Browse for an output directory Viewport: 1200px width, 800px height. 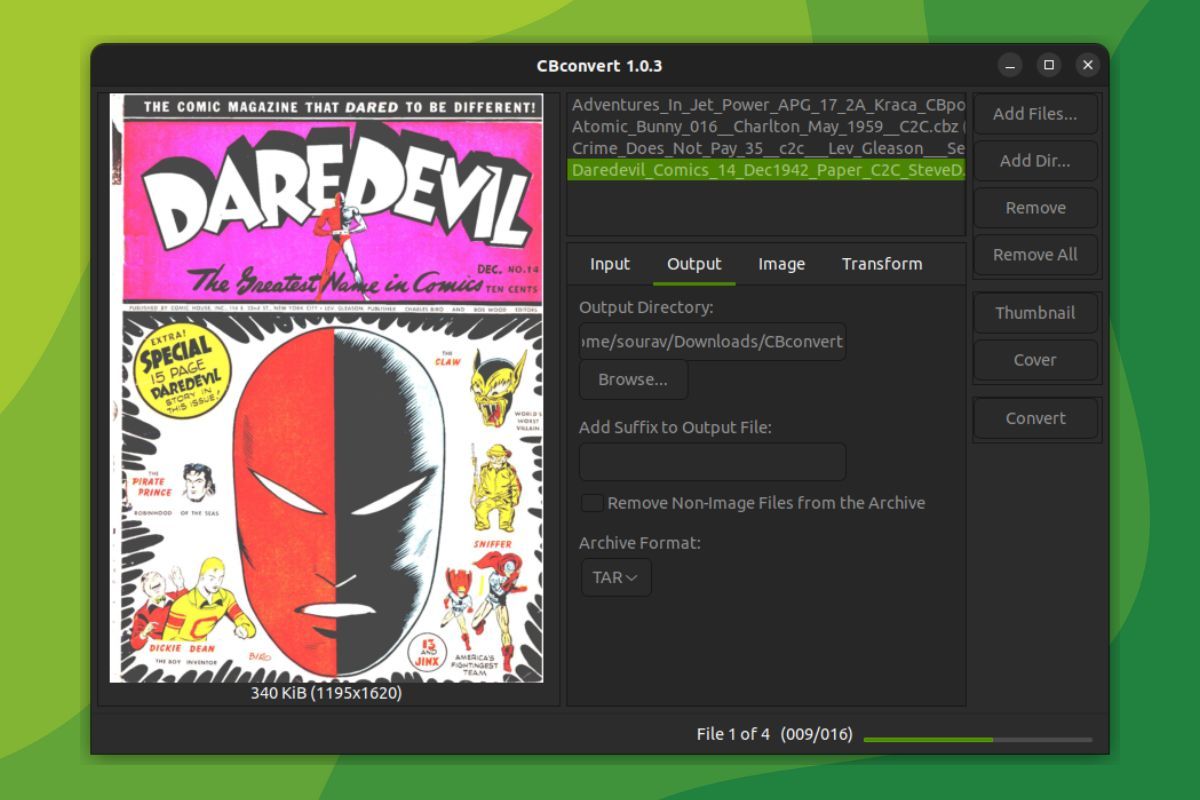632,379
